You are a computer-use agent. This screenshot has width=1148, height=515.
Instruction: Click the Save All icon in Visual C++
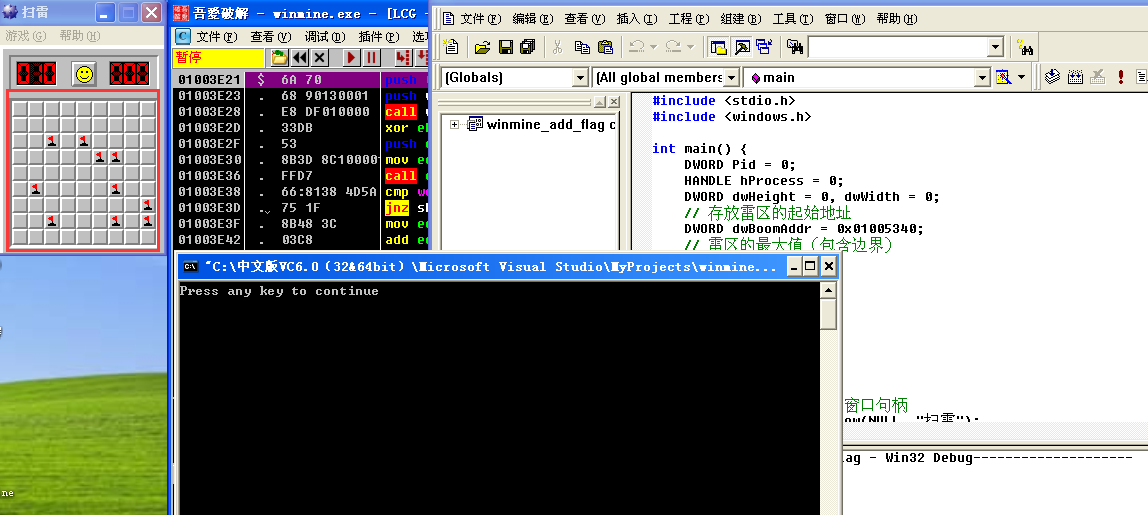click(x=528, y=47)
